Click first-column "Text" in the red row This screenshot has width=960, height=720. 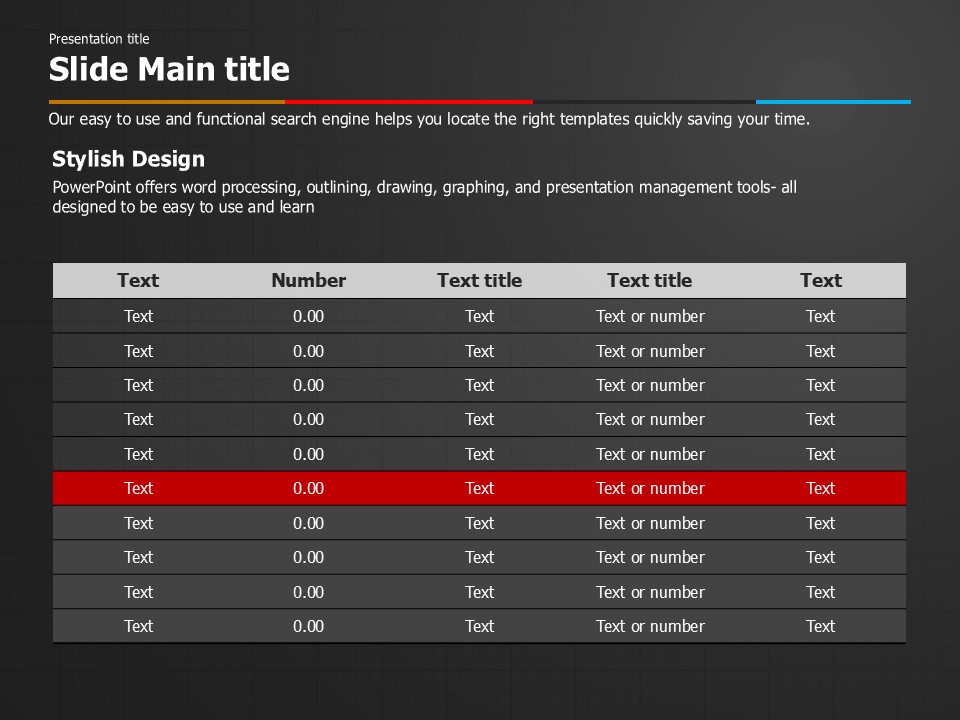138,489
